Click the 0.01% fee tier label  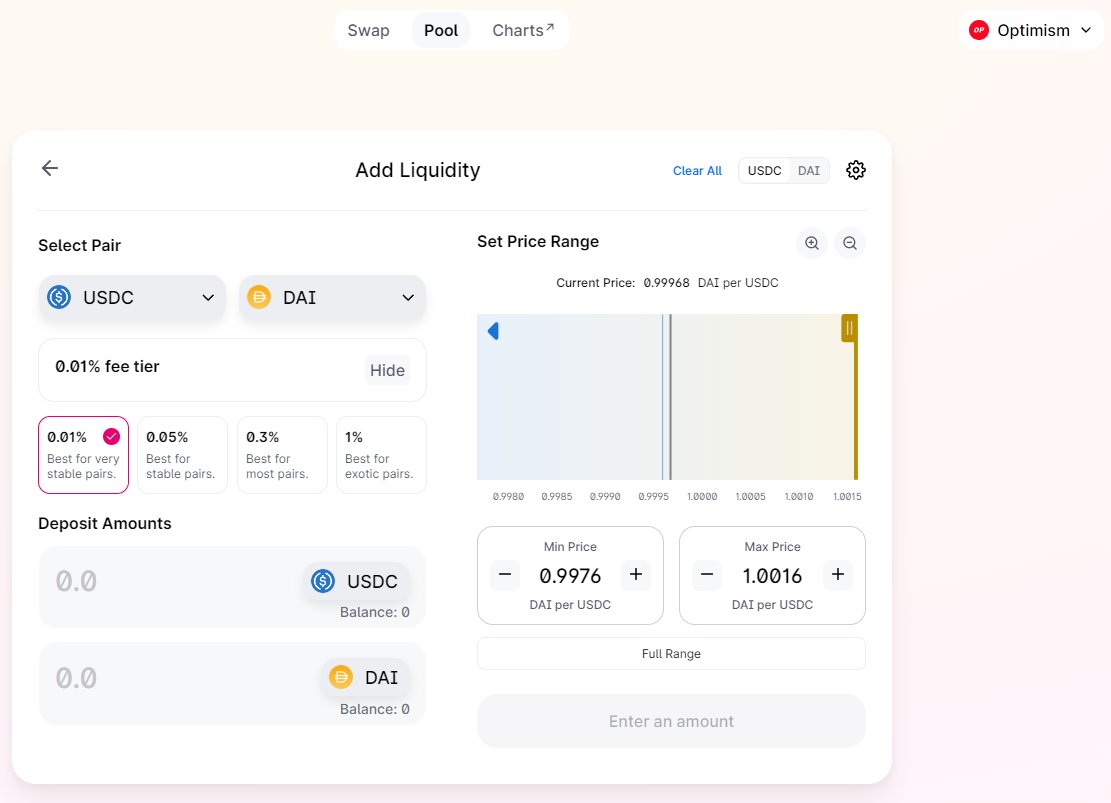pyautogui.click(x=107, y=366)
